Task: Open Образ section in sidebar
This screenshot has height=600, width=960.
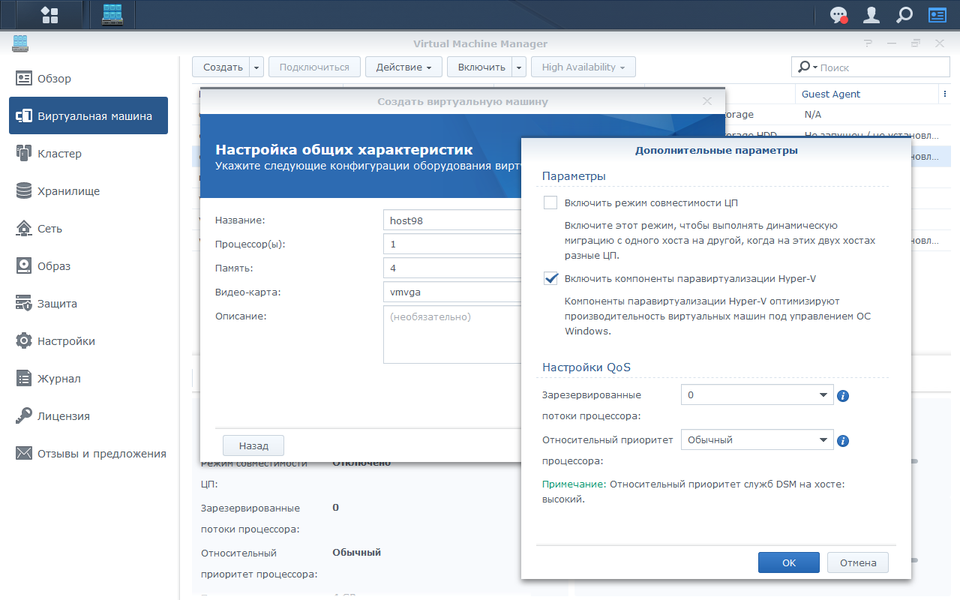Action: [88, 266]
